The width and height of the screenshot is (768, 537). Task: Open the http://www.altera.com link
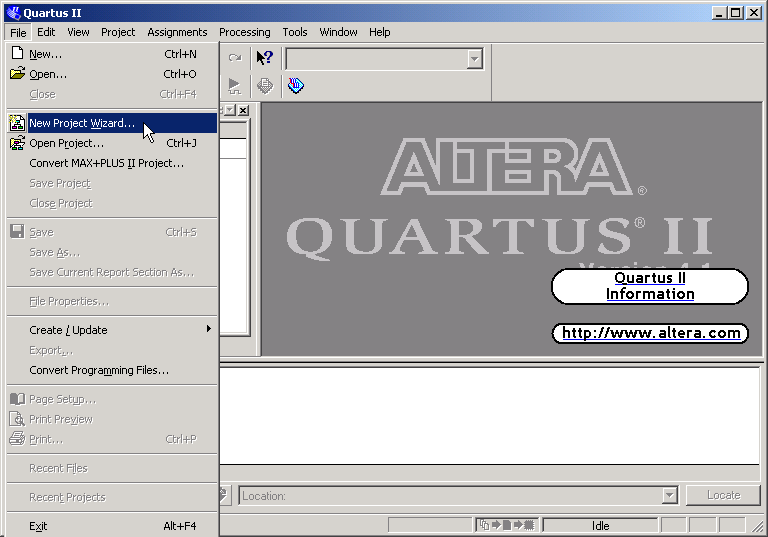(x=650, y=333)
